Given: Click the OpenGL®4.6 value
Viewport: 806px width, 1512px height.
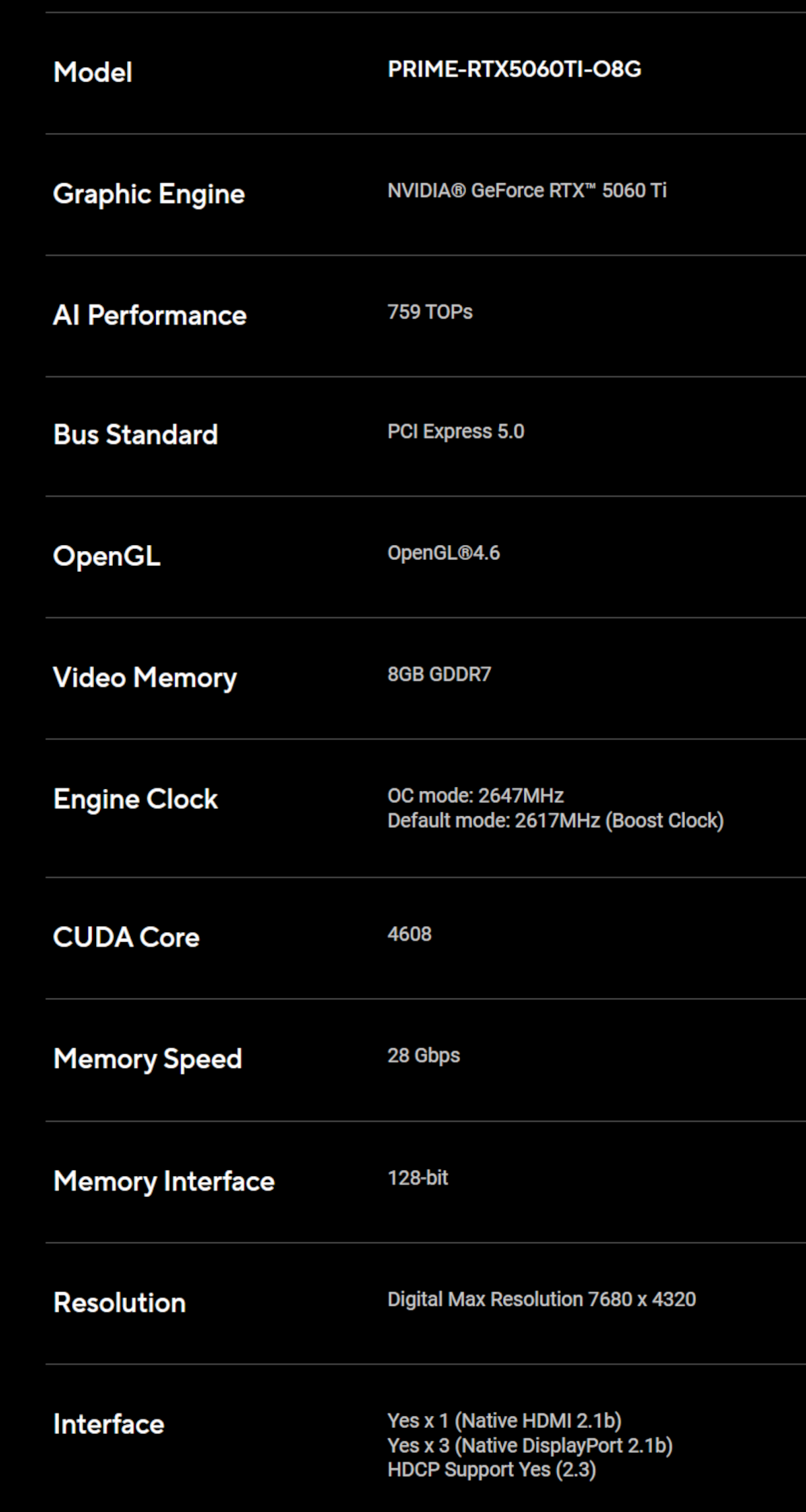Looking at the screenshot, I should click(443, 553).
